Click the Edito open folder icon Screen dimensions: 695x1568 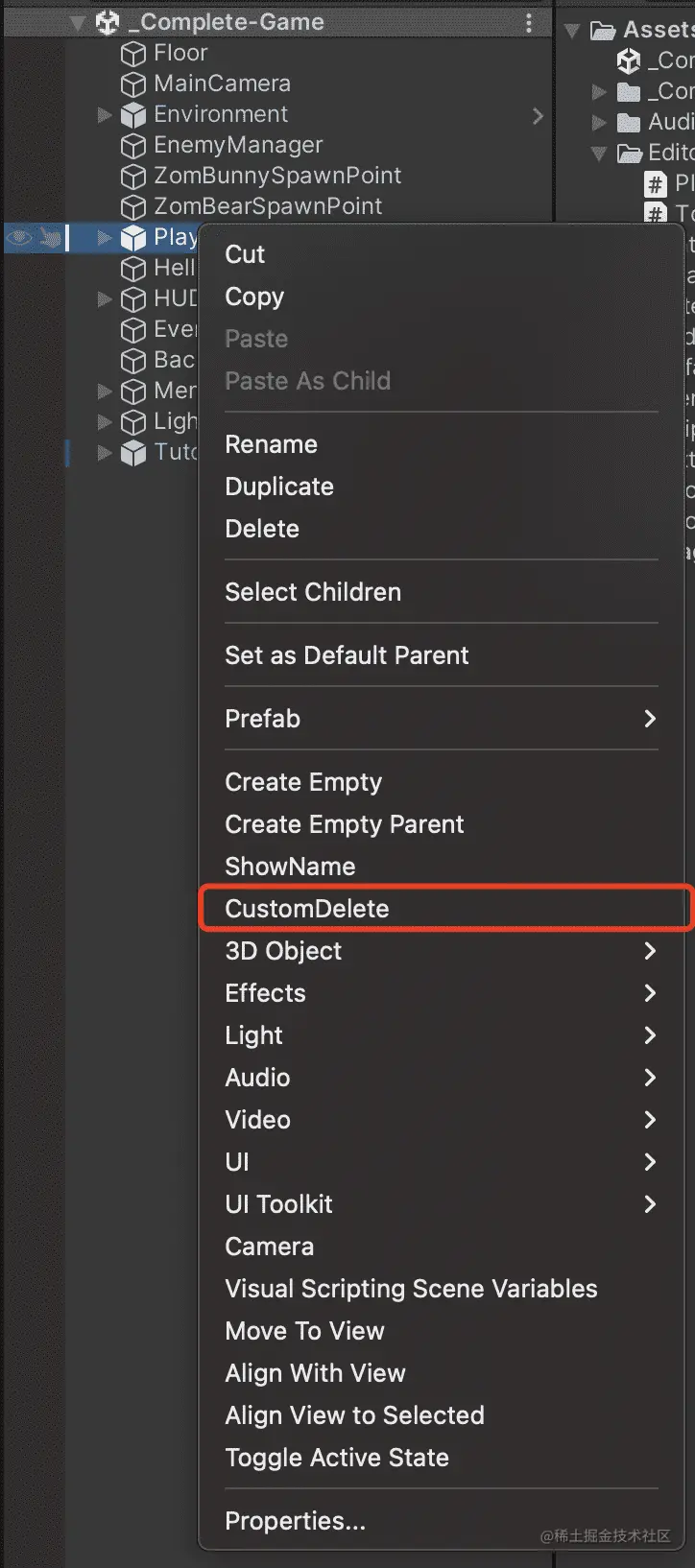point(630,154)
